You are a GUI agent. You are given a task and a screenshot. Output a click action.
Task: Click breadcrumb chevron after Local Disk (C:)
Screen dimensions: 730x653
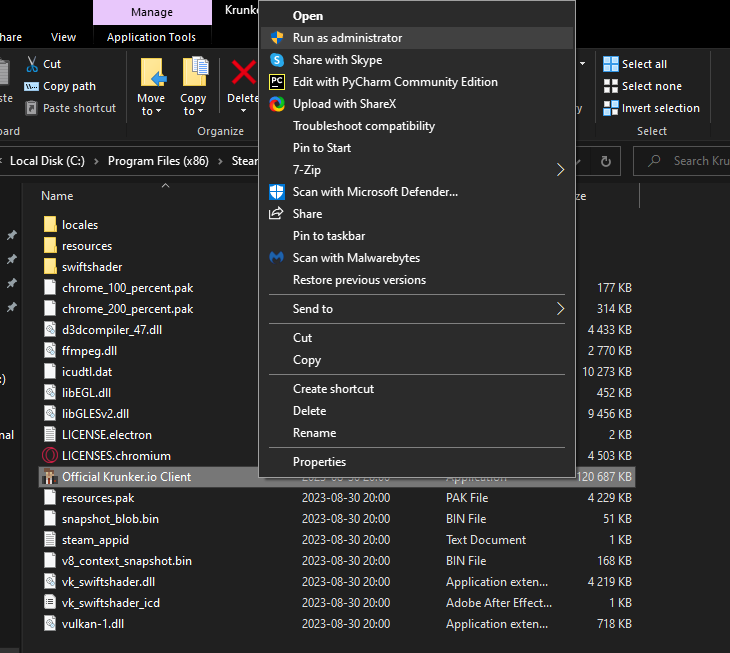tap(96, 162)
